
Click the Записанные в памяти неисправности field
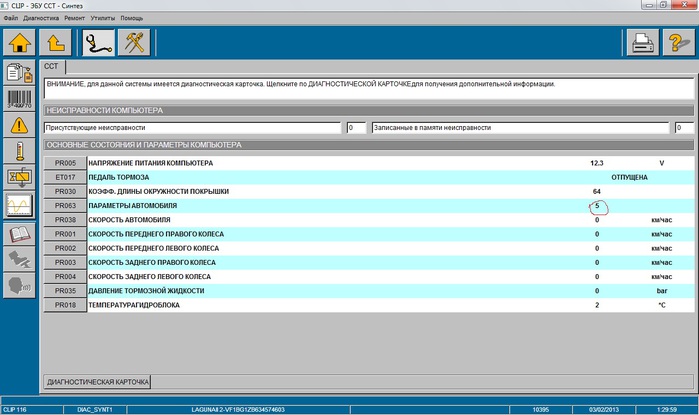point(521,128)
